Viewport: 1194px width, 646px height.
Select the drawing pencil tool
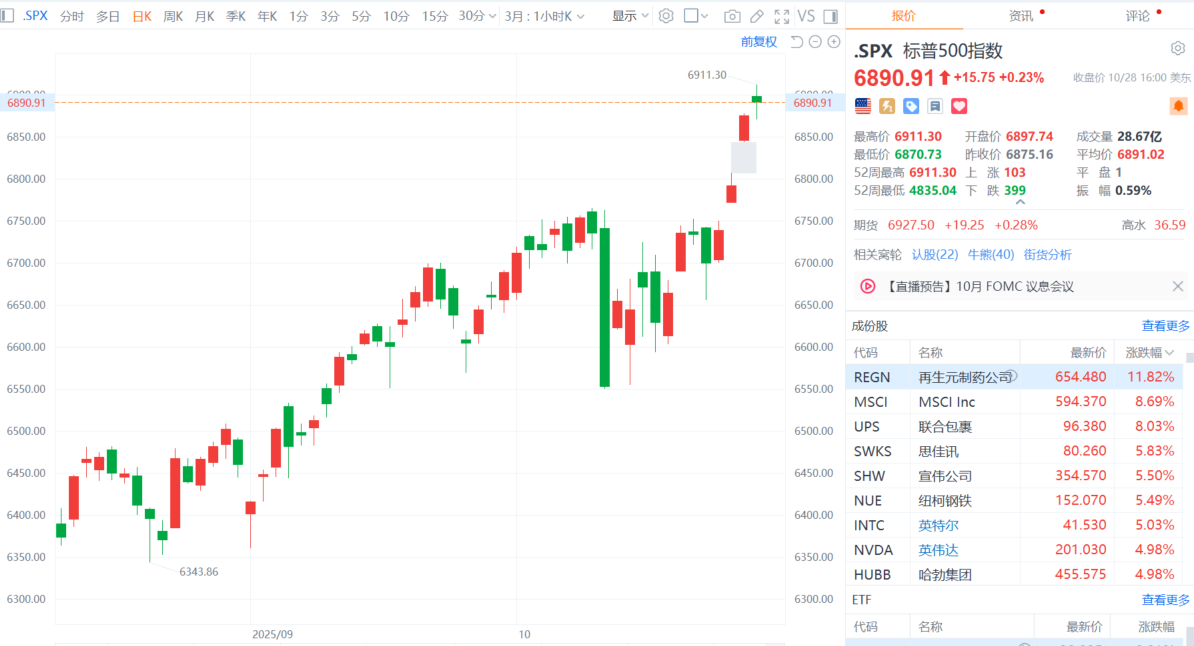tap(757, 16)
